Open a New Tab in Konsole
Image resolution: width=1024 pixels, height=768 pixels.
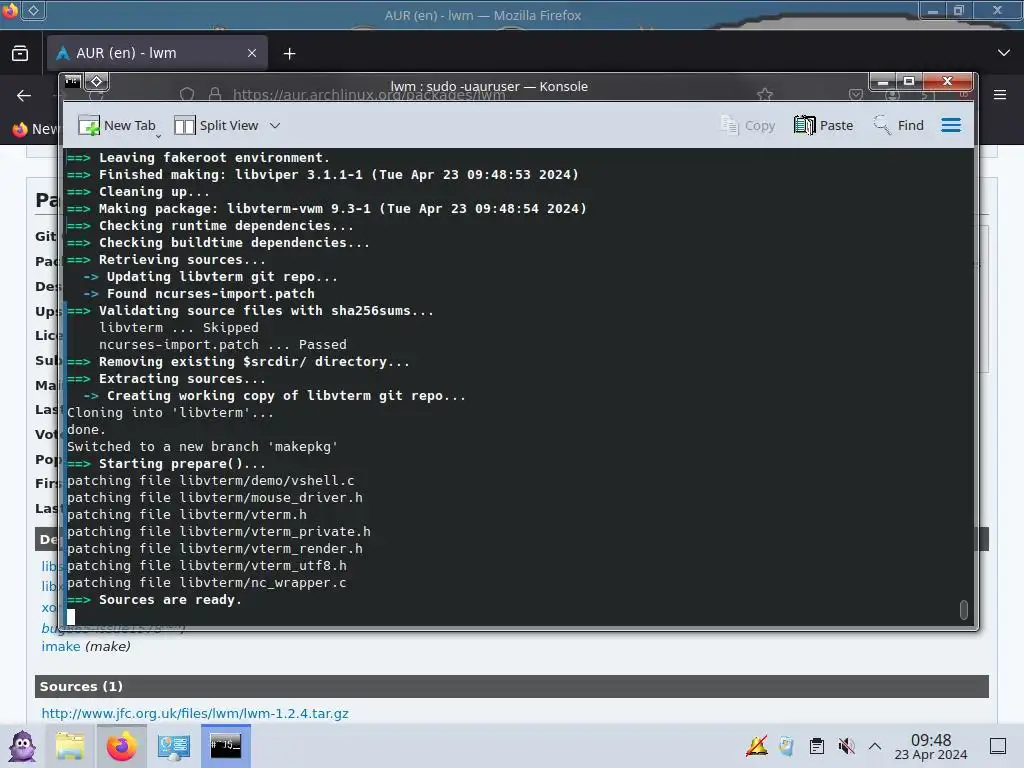(x=118, y=125)
